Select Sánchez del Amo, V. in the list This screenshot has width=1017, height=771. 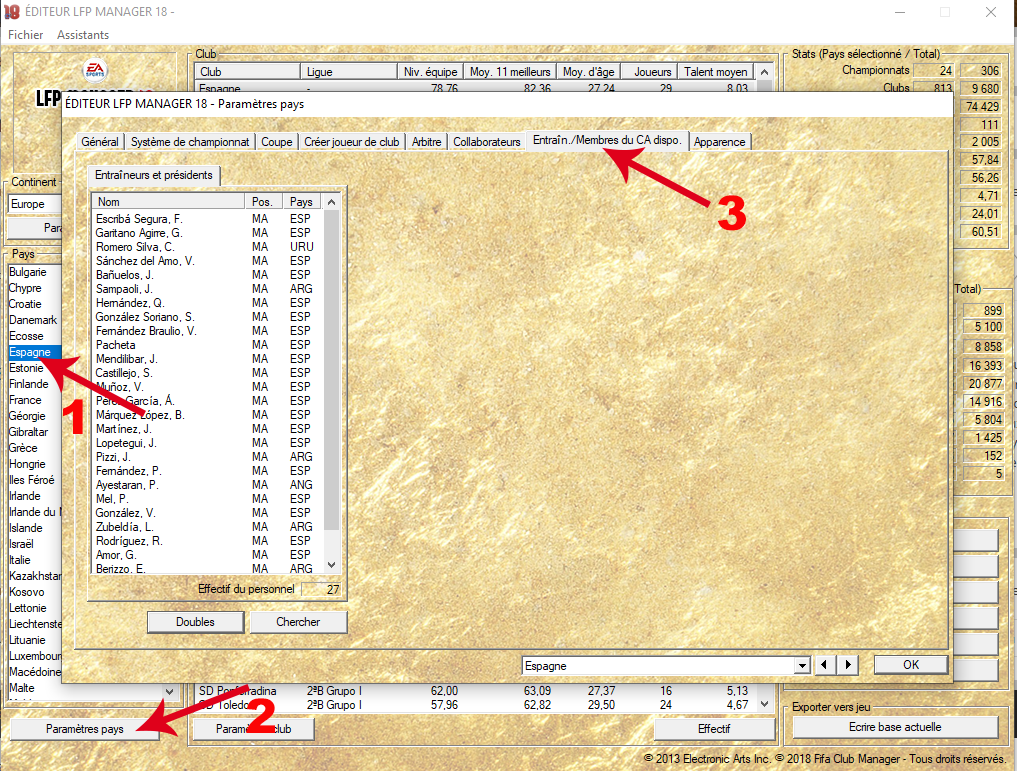(x=208, y=261)
